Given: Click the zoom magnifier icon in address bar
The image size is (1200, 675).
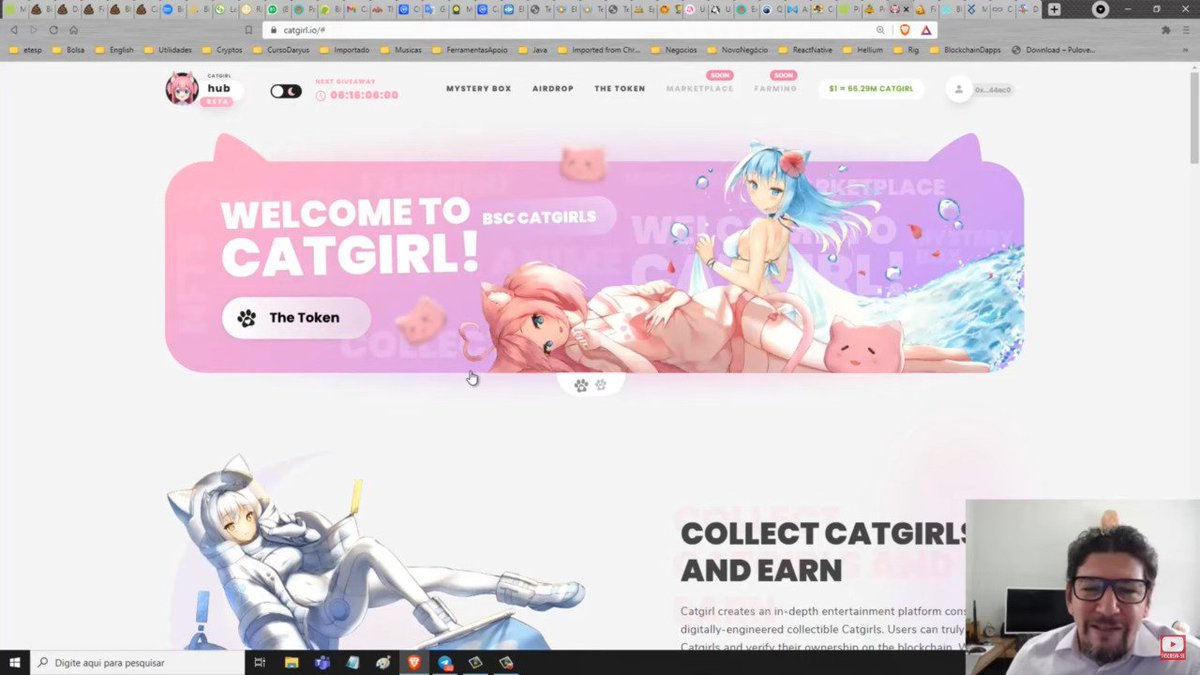Looking at the screenshot, I should [880, 30].
